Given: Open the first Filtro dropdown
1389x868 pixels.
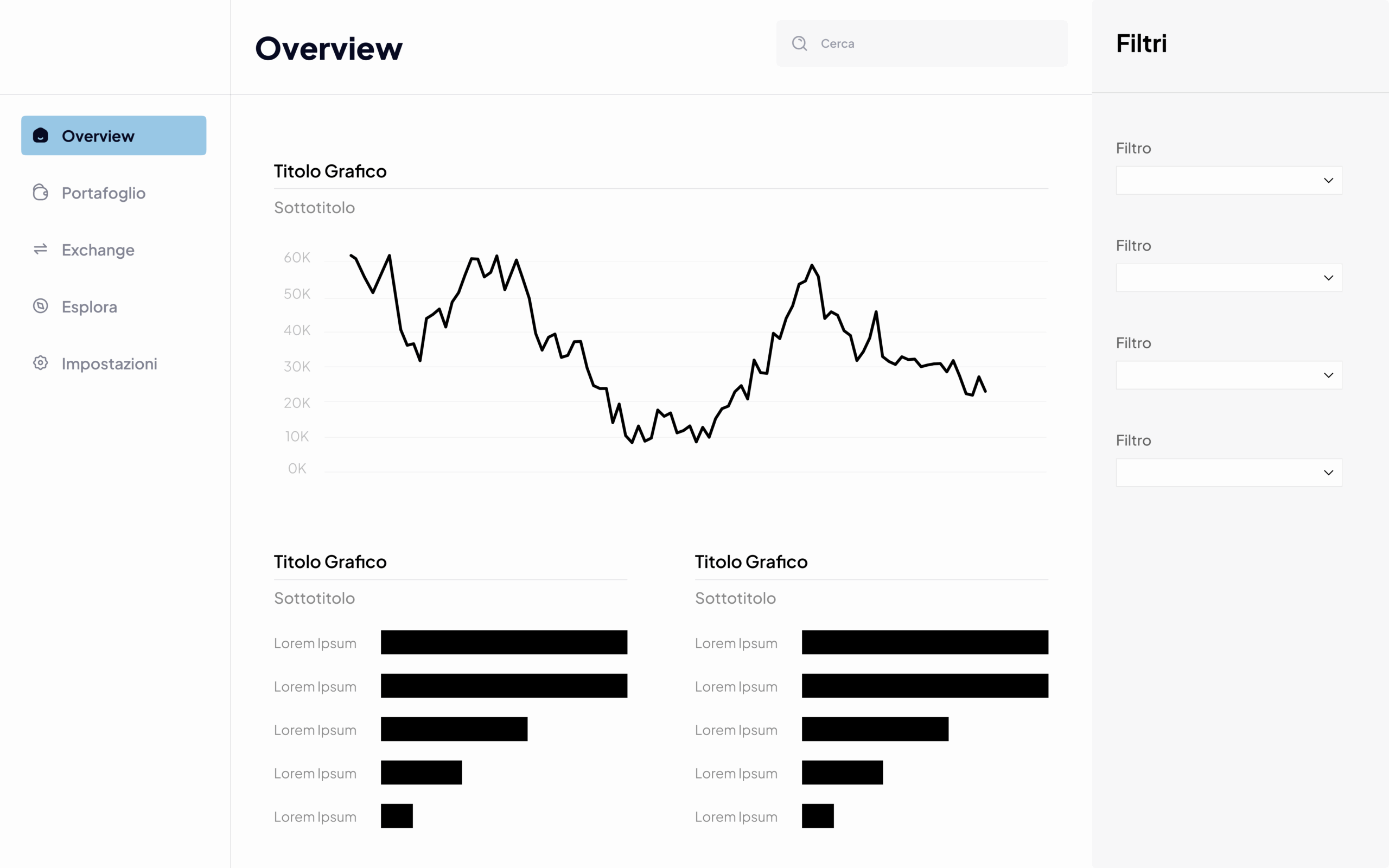Looking at the screenshot, I should [1228, 180].
